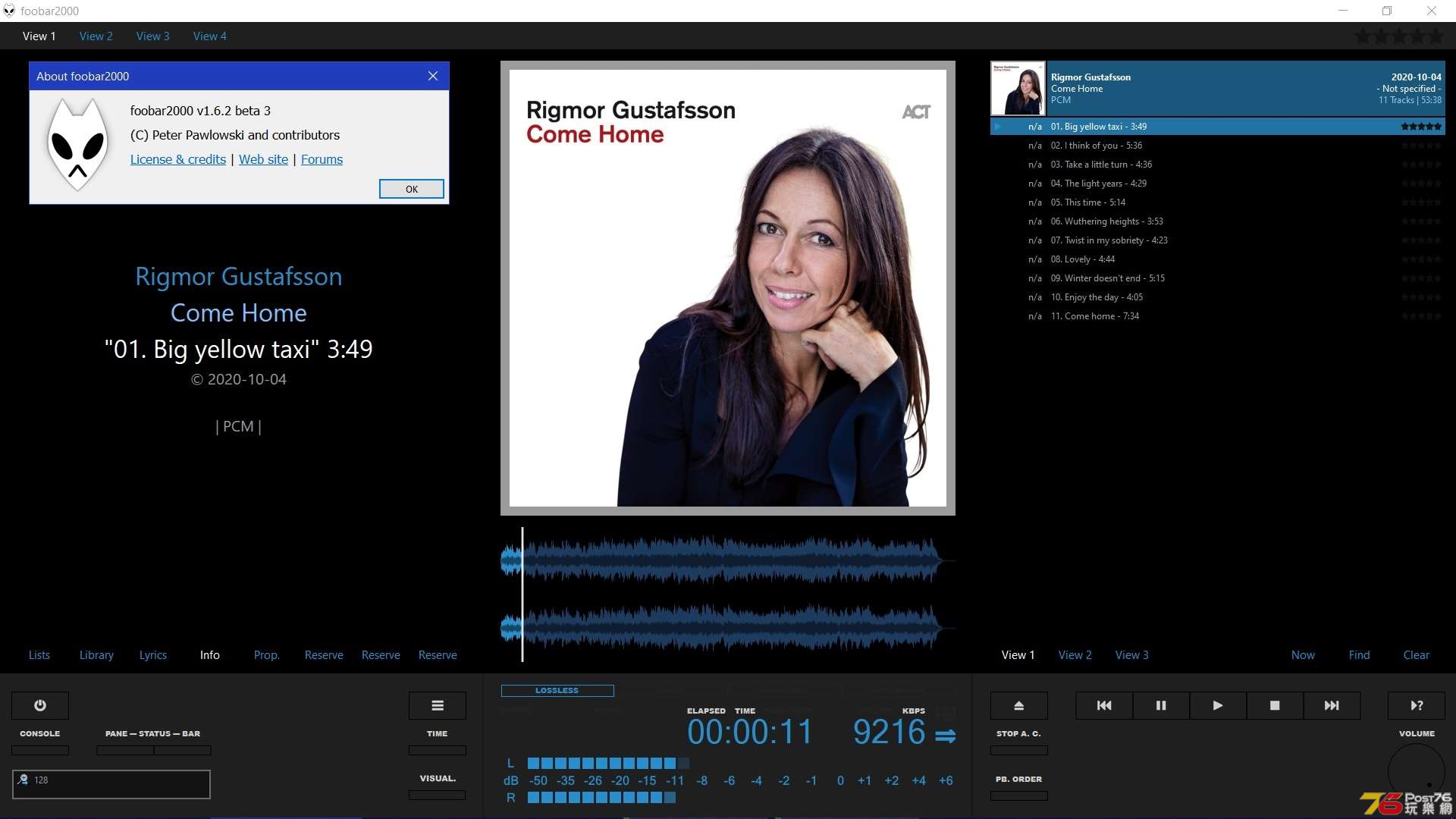Click the foobar2000 alien logo in the About dialog
Image resolution: width=1456 pixels, height=819 pixels.
point(77,146)
